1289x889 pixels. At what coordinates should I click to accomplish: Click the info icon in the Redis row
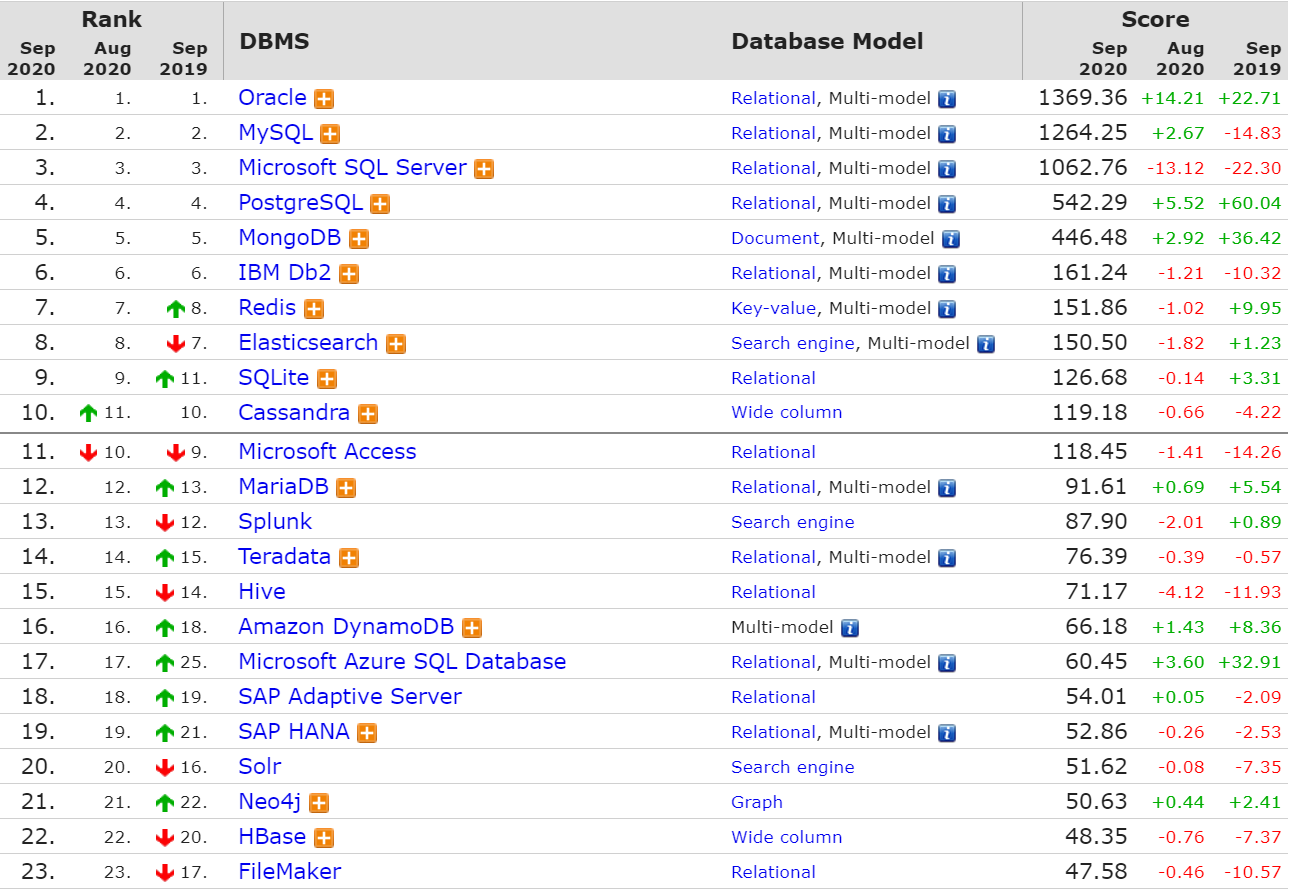(x=947, y=309)
